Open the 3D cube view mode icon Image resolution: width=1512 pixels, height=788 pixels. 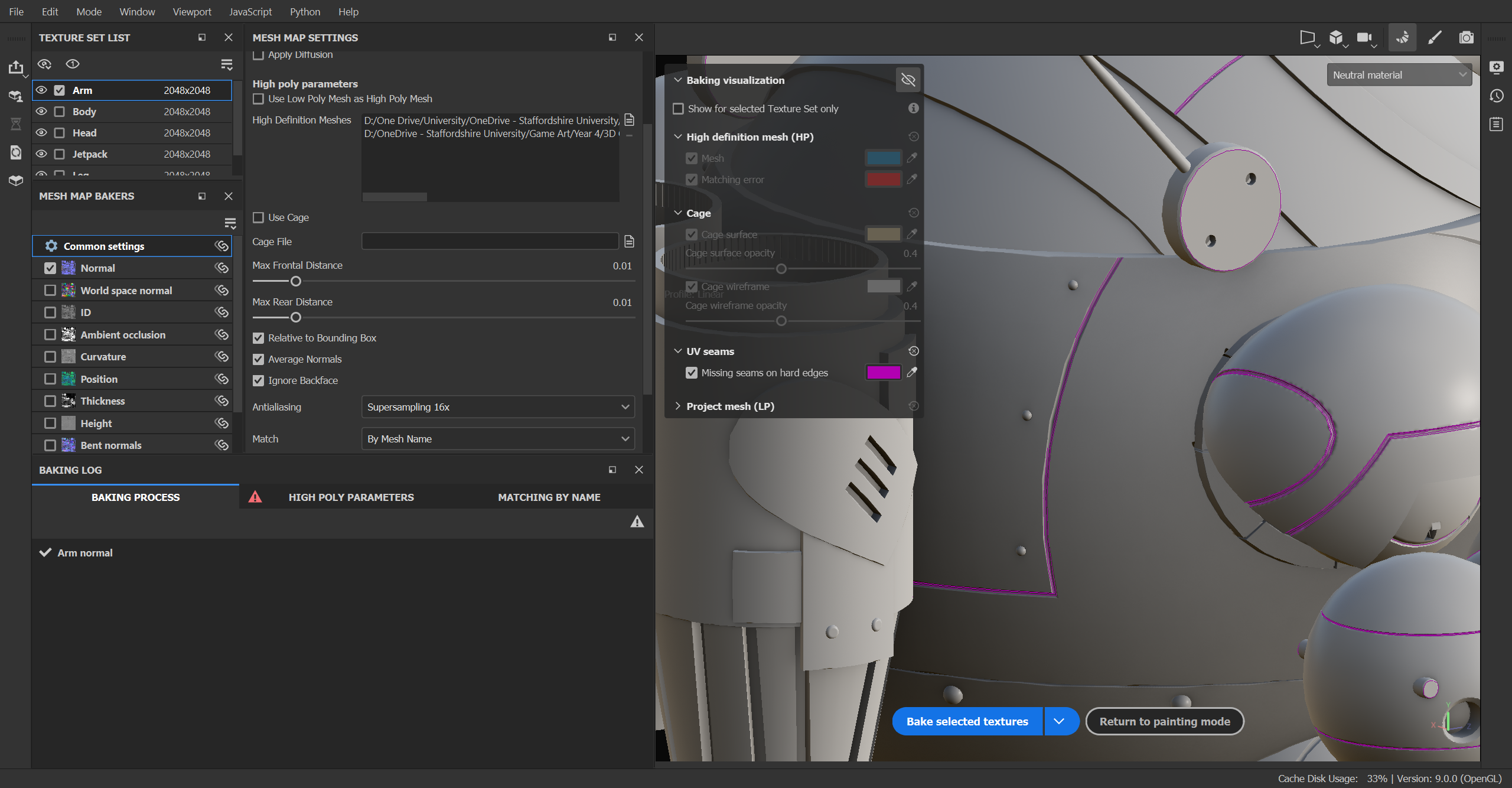[1336, 37]
